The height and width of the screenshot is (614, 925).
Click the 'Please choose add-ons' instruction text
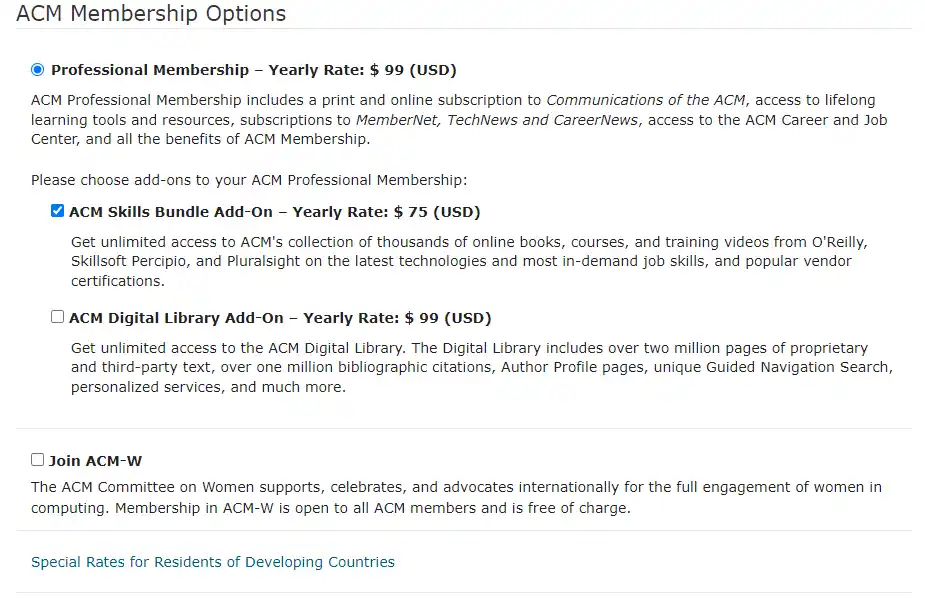(x=249, y=181)
